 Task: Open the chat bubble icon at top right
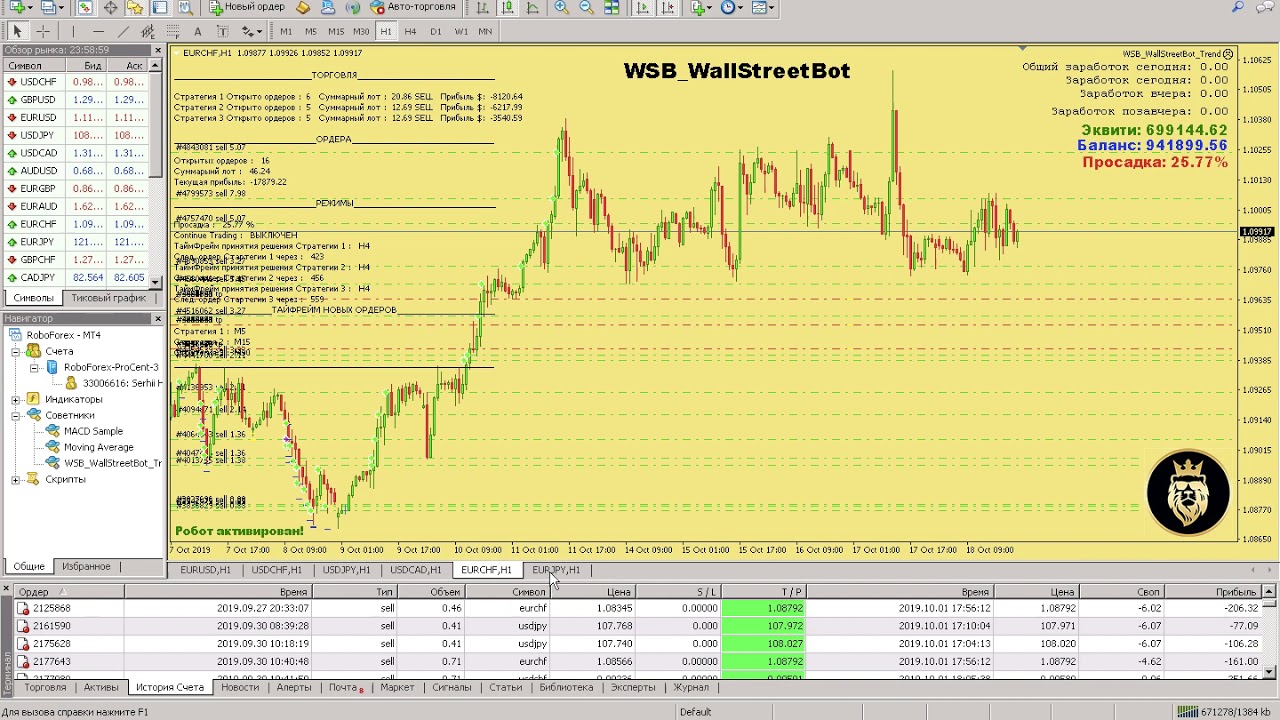1265,7
